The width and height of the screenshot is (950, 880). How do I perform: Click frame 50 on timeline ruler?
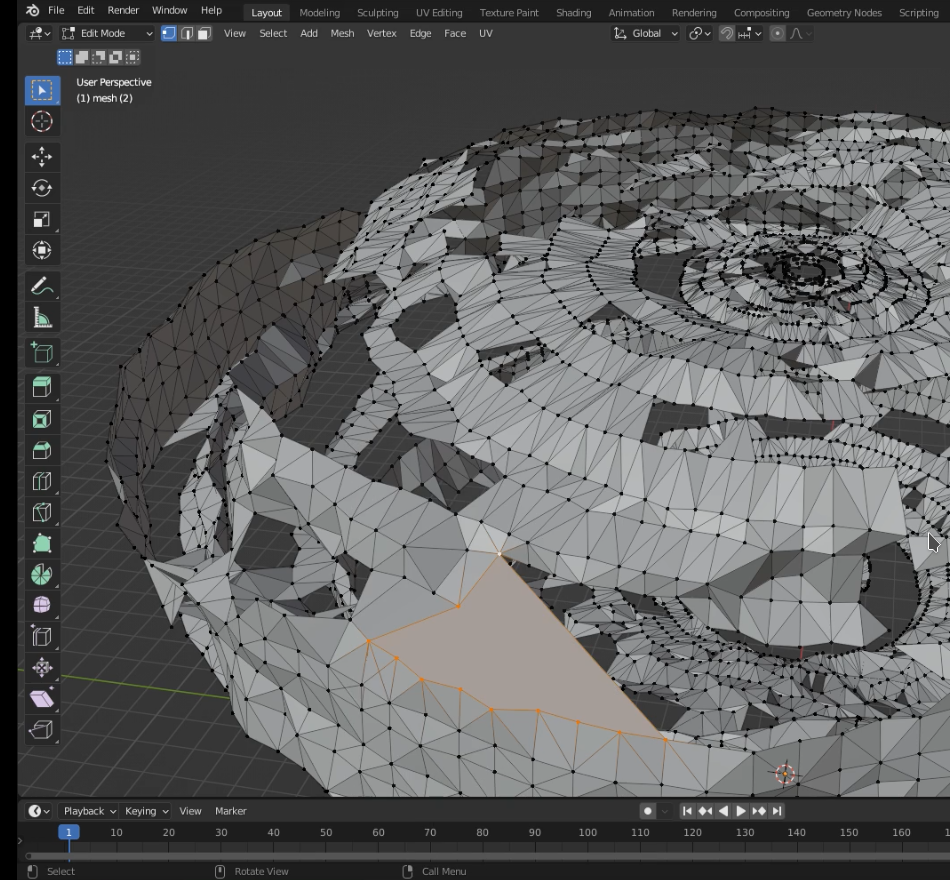[326, 832]
